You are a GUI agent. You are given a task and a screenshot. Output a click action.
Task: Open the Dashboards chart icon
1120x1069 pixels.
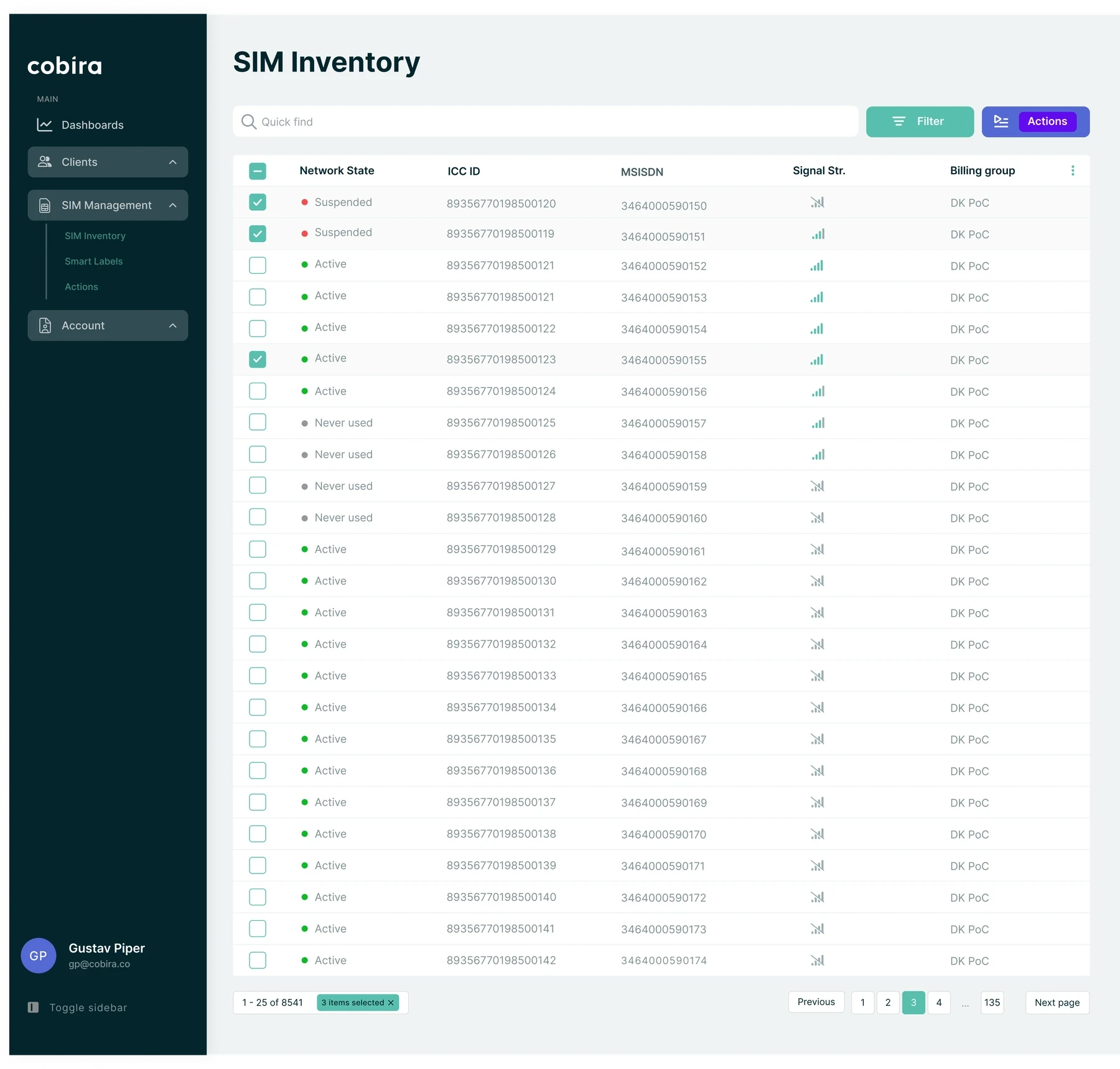click(x=45, y=125)
